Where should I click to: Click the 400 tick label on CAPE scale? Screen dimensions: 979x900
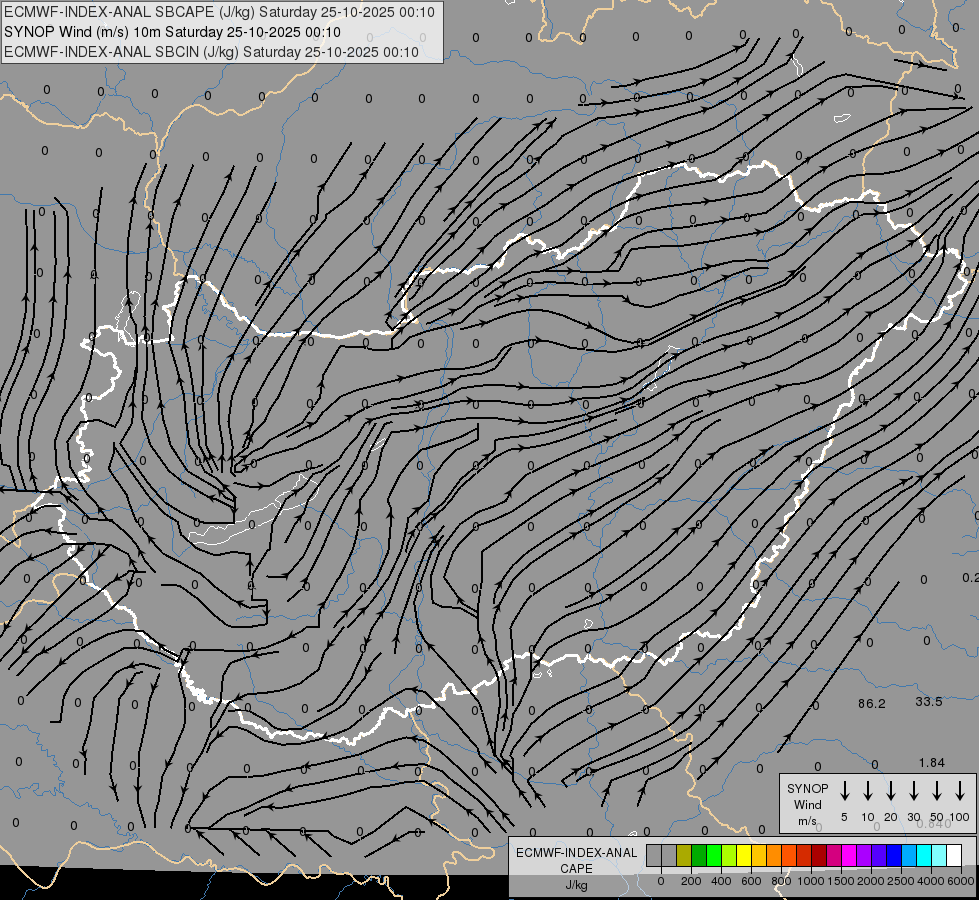coord(721,881)
